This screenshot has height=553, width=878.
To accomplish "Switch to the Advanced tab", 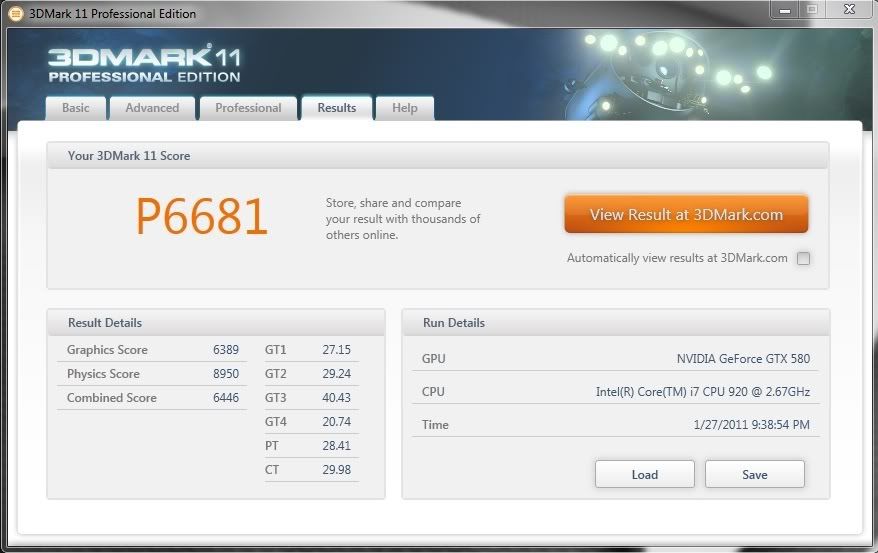I will click(x=152, y=108).
